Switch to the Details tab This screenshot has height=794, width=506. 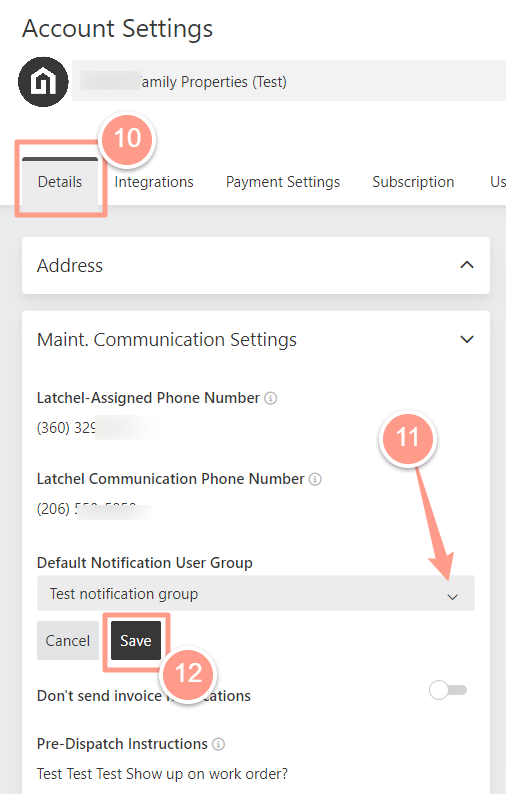point(60,182)
